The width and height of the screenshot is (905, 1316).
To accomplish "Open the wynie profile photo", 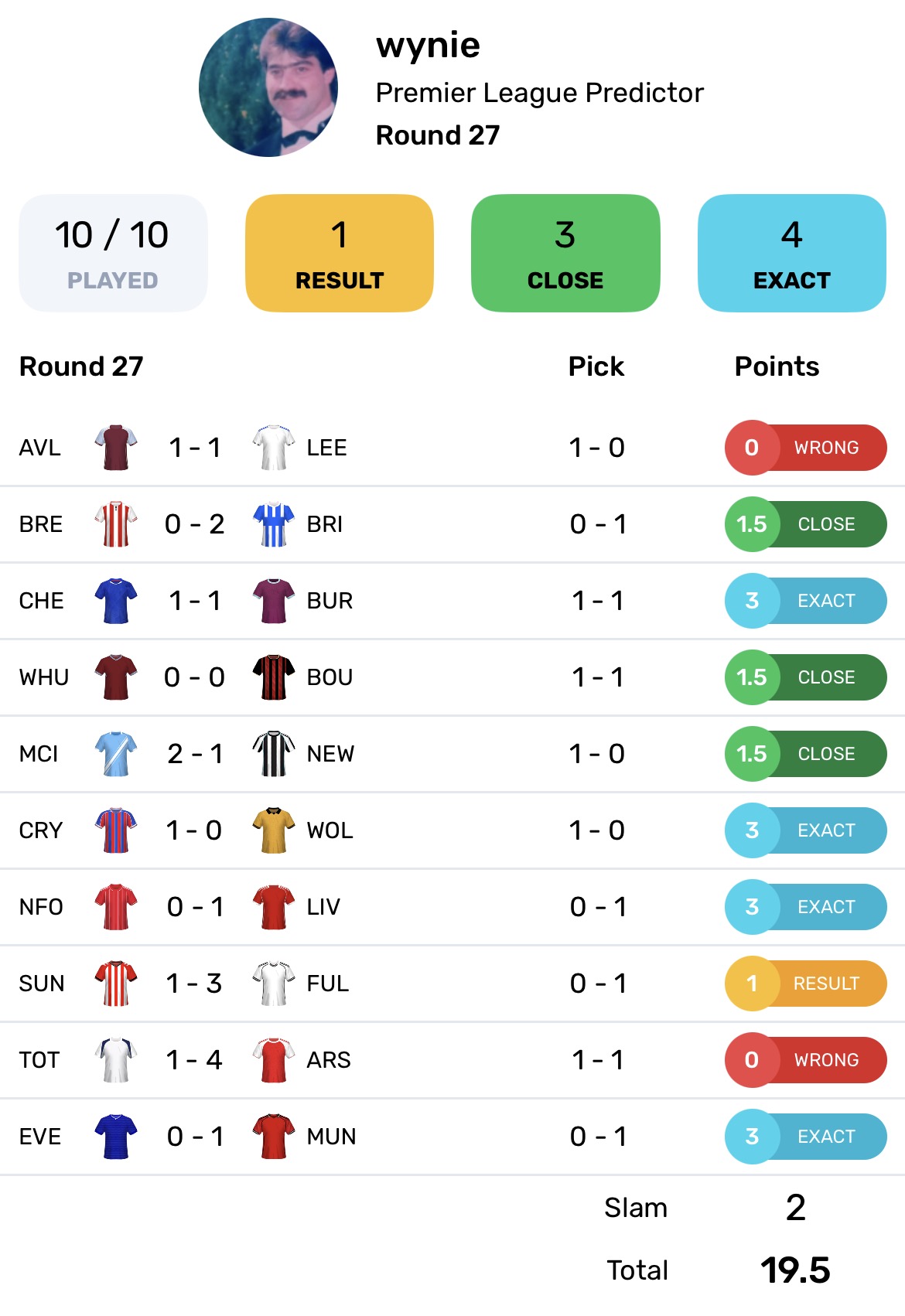I will click(268, 87).
